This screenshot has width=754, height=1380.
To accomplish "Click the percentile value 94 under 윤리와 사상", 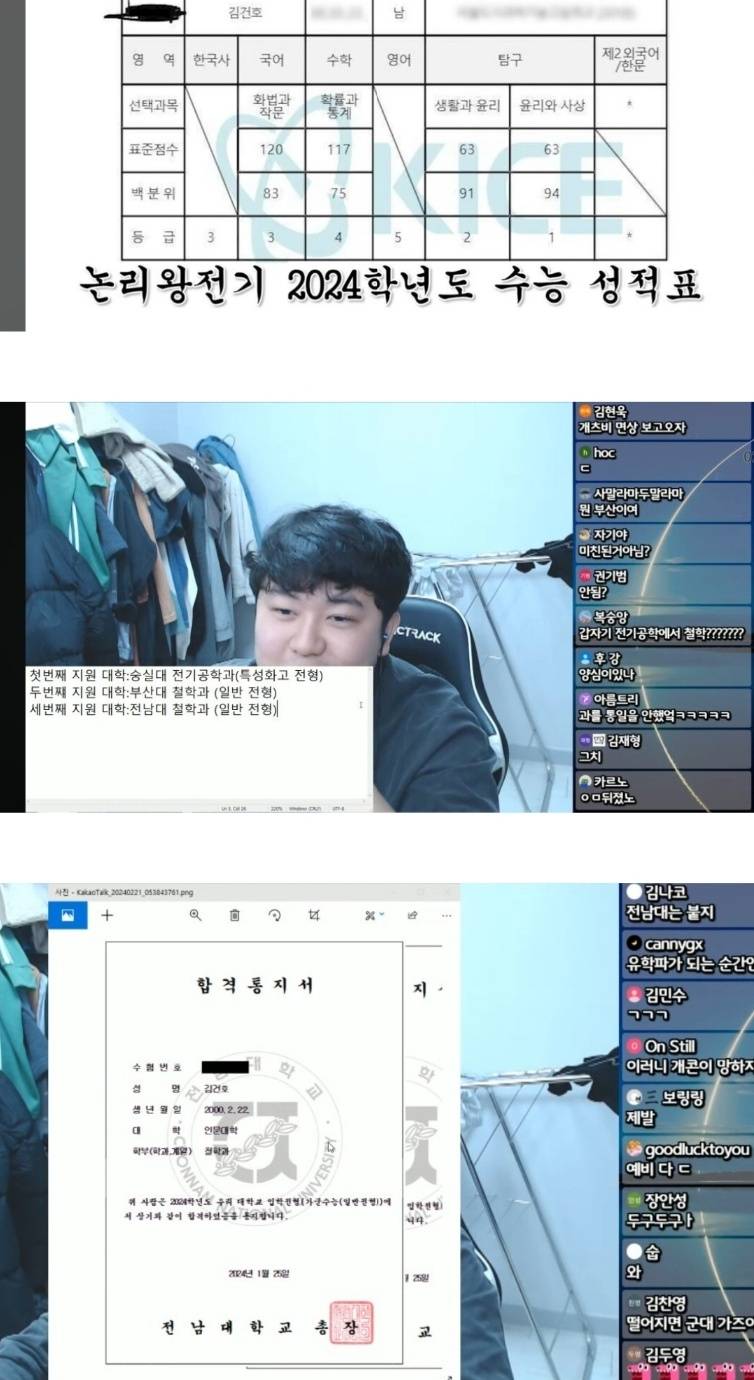I will coord(552,193).
